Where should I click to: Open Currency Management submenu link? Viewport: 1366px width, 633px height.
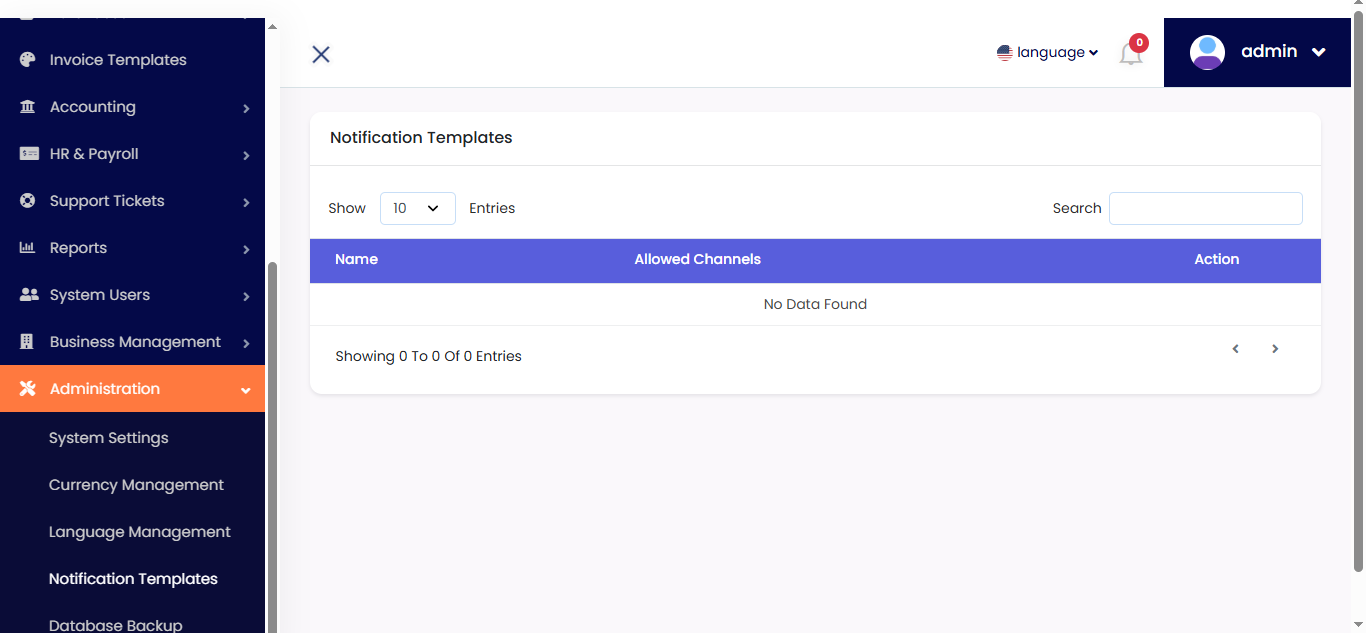(136, 485)
